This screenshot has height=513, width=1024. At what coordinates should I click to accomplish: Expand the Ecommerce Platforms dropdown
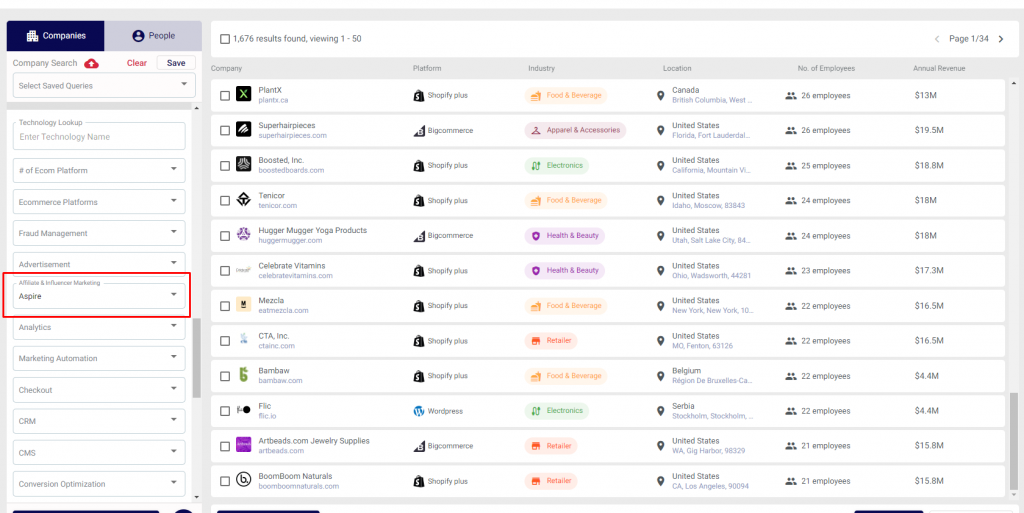point(99,202)
